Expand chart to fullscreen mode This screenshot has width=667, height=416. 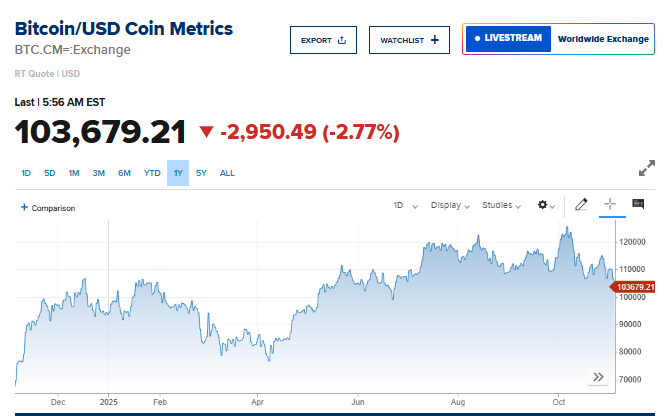coord(647,168)
